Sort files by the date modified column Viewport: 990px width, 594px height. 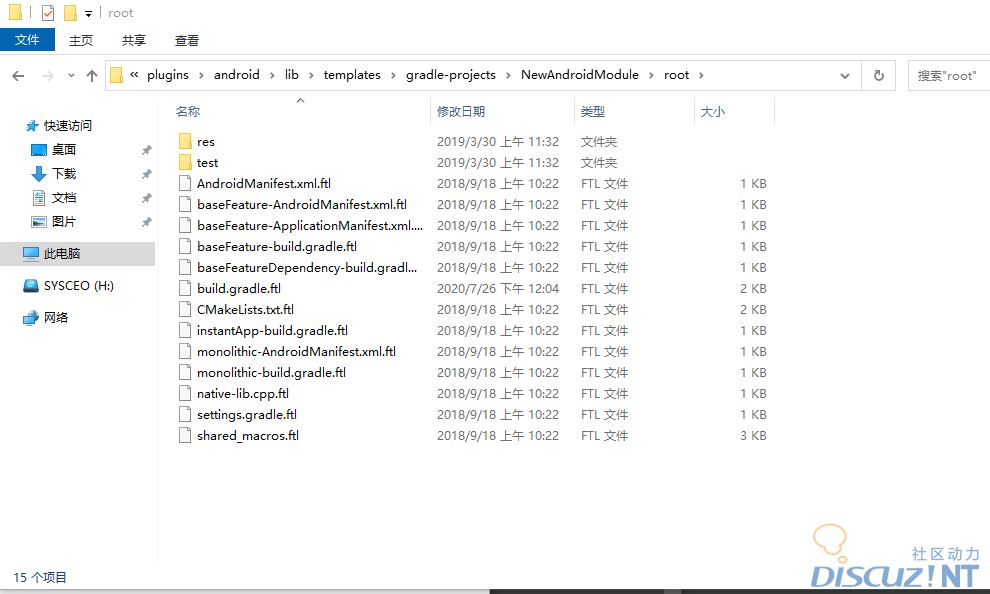(x=461, y=112)
